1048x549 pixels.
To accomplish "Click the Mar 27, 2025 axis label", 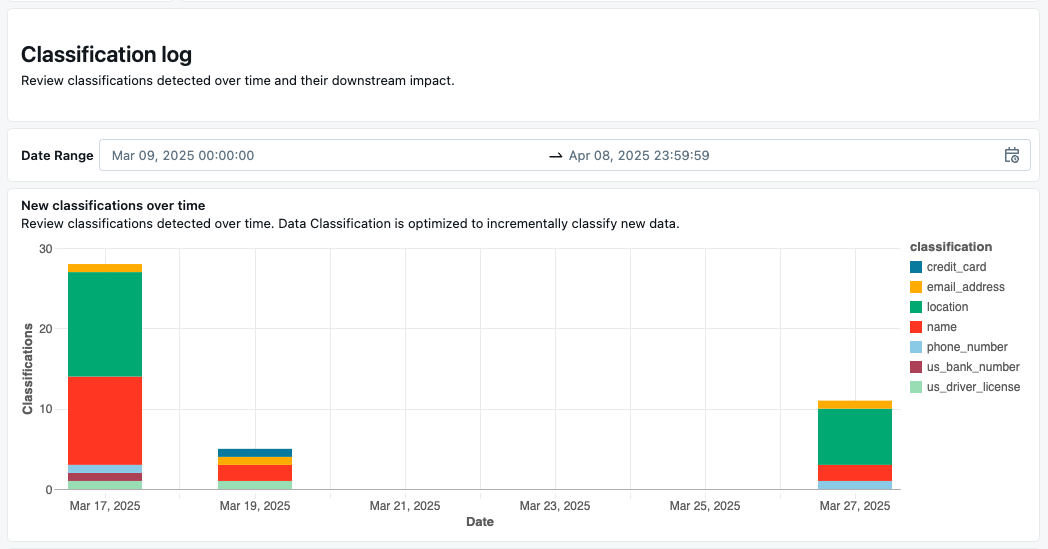I will point(855,506).
